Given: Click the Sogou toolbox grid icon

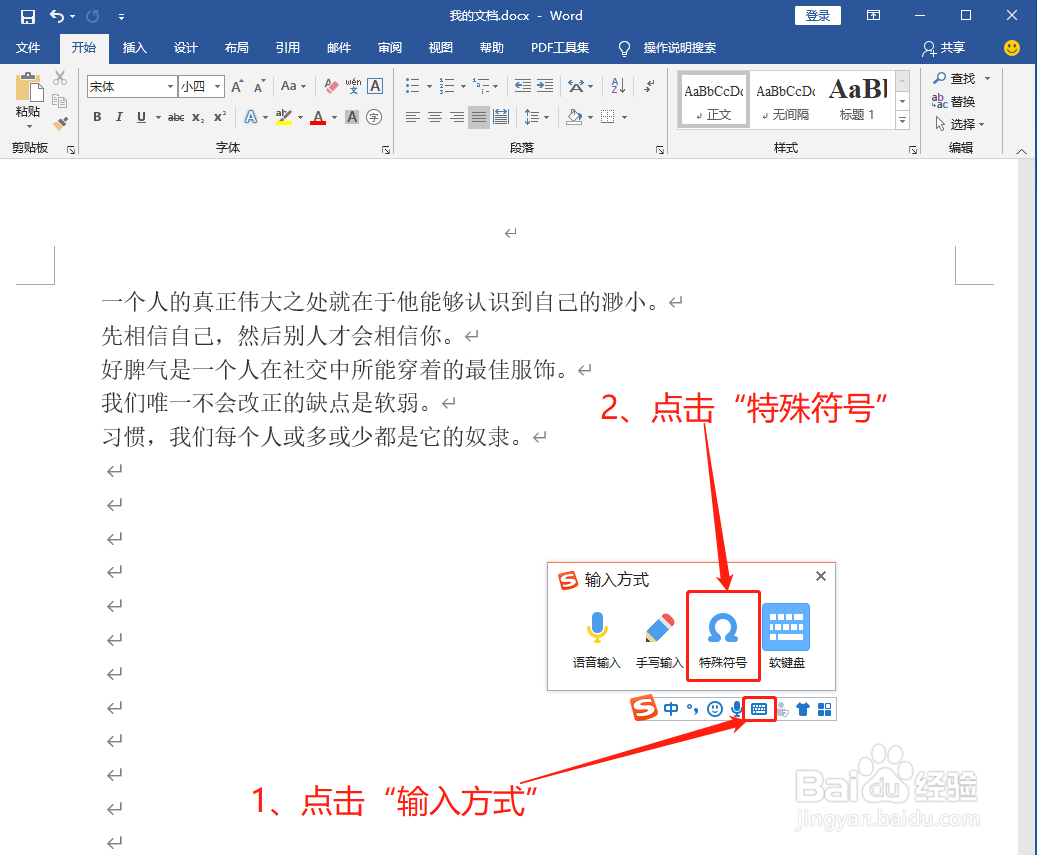Looking at the screenshot, I should tap(825, 709).
